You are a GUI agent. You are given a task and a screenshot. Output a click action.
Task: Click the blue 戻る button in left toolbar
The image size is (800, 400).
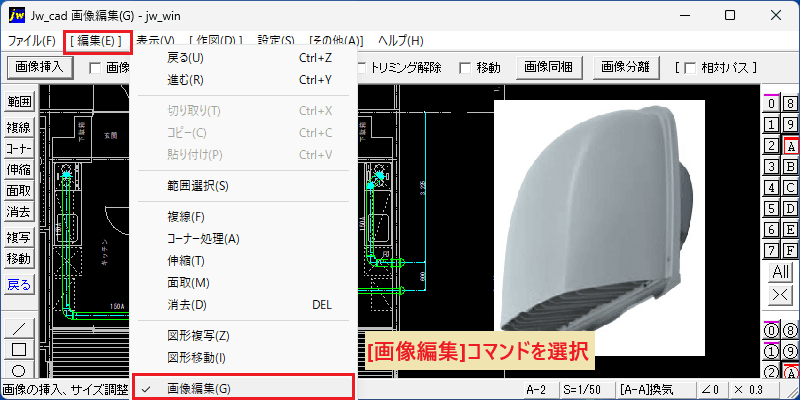pos(19,284)
